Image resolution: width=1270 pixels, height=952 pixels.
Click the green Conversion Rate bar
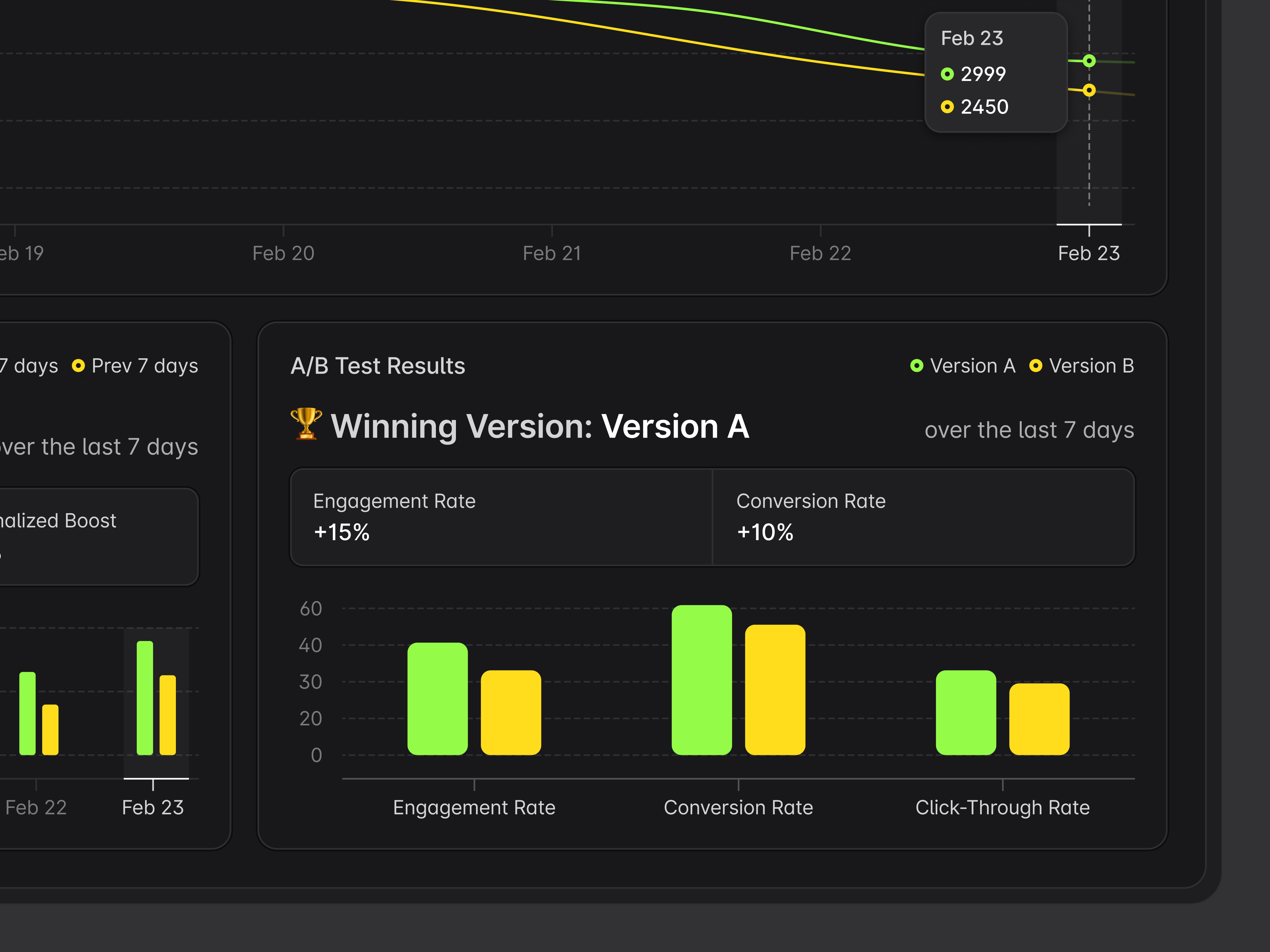point(702,680)
